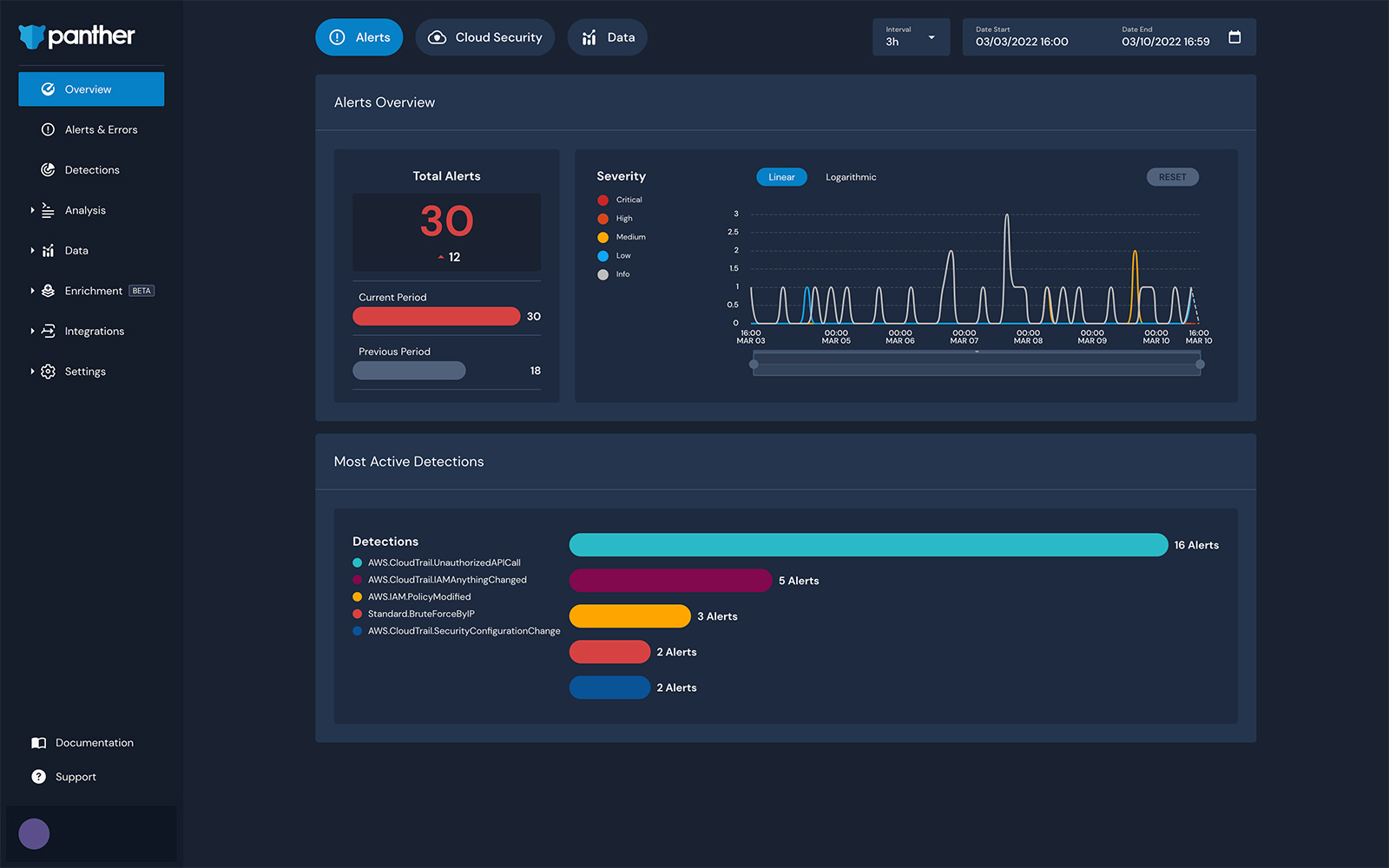
Task: Select the Alerts tab
Action: click(x=359, y=37)
